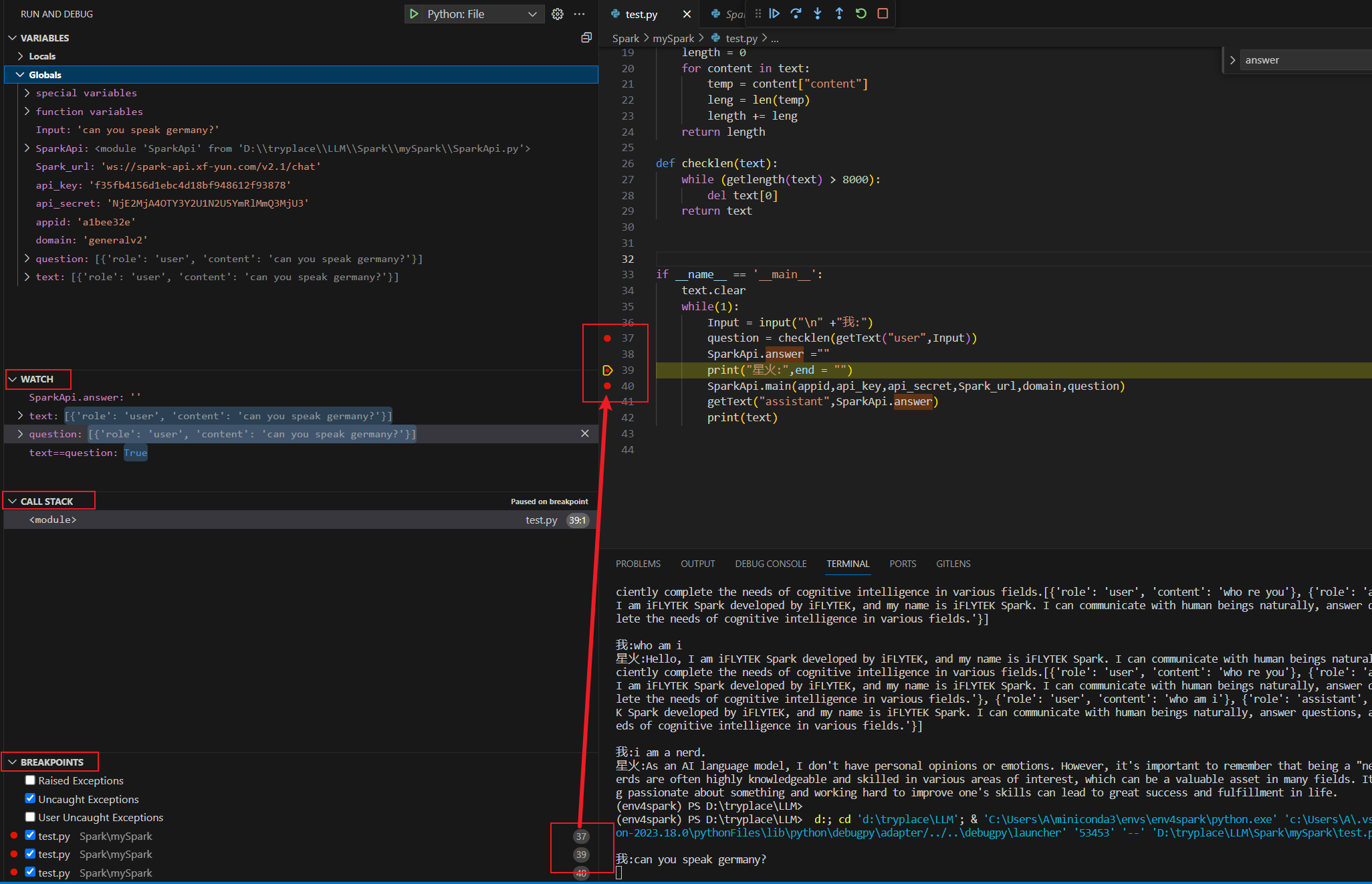Click test.py in the breadcrumb
This screenshot has height=884, width=1372.
click(x=741, y=39)
